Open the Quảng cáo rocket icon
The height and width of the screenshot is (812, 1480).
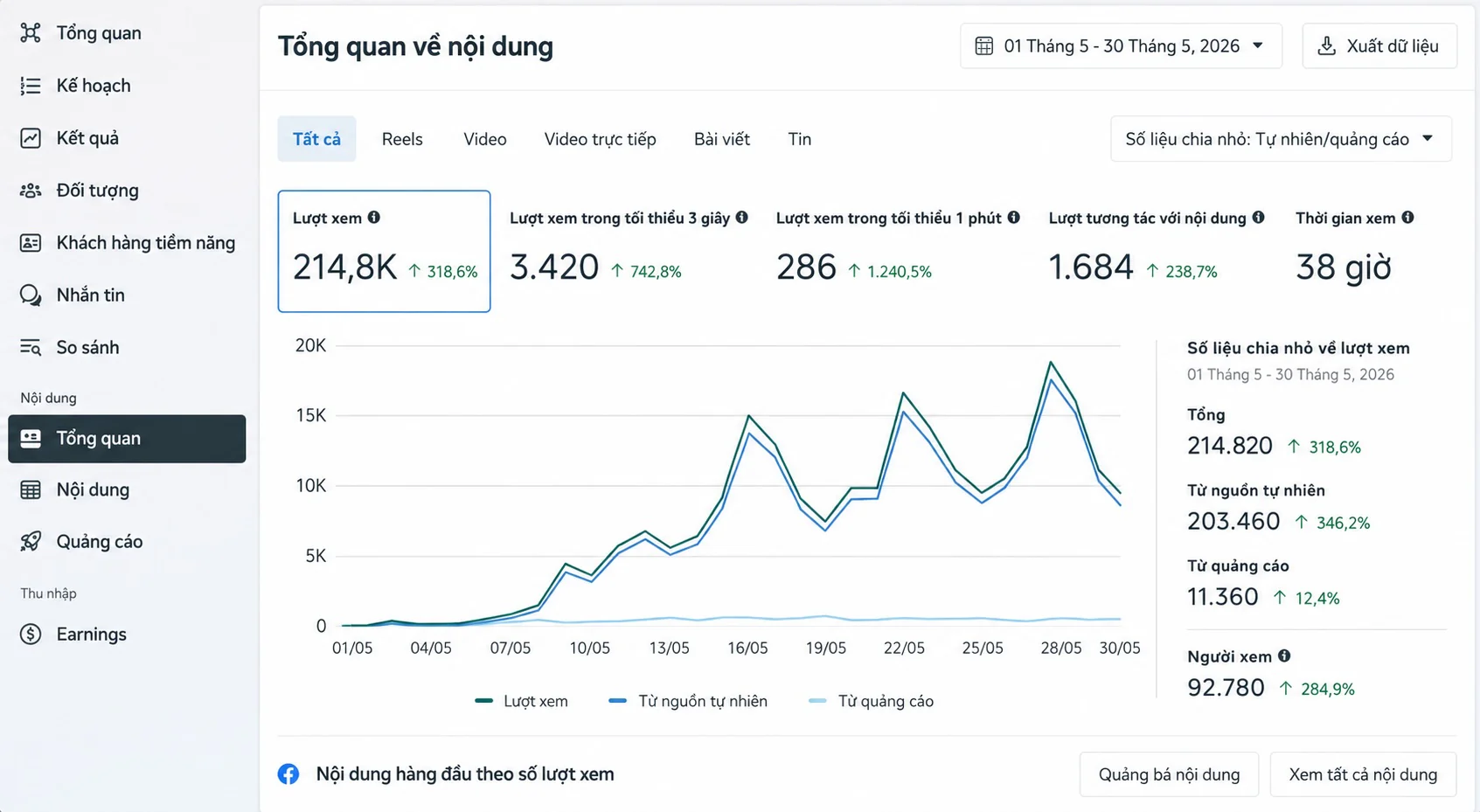coord(31,542)
